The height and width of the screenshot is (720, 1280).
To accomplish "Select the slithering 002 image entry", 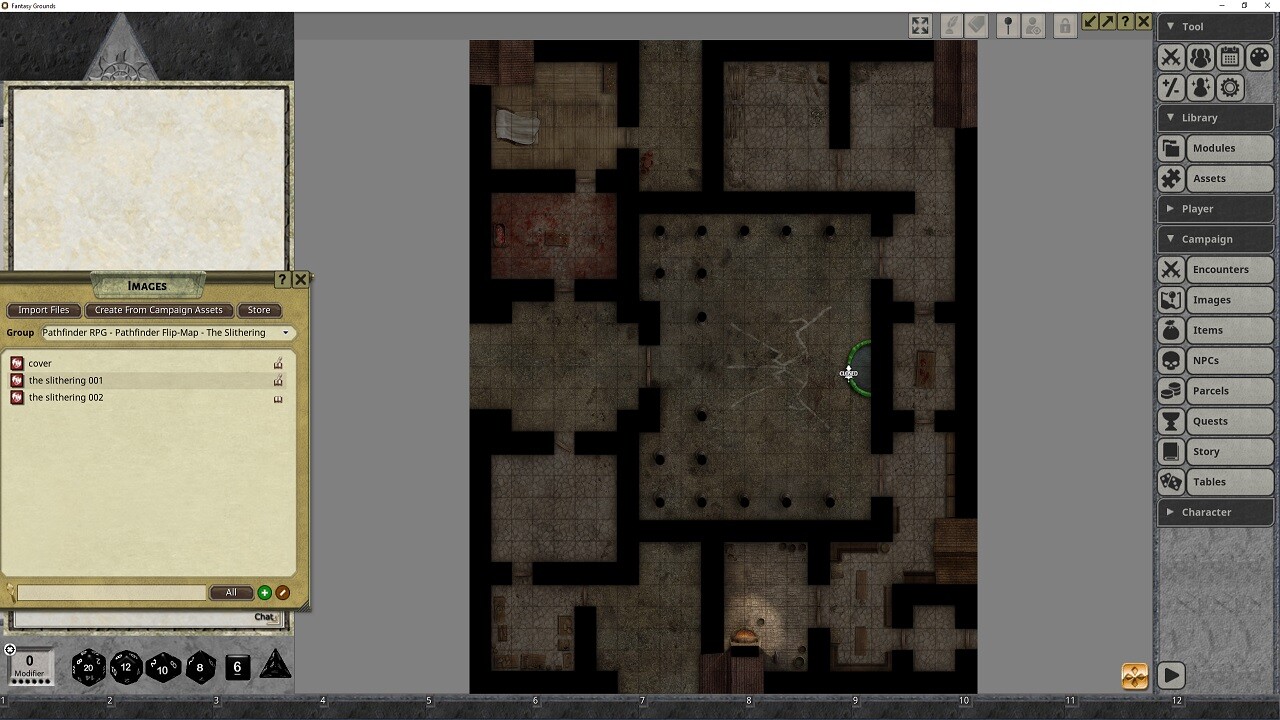I will click(66, 397).
